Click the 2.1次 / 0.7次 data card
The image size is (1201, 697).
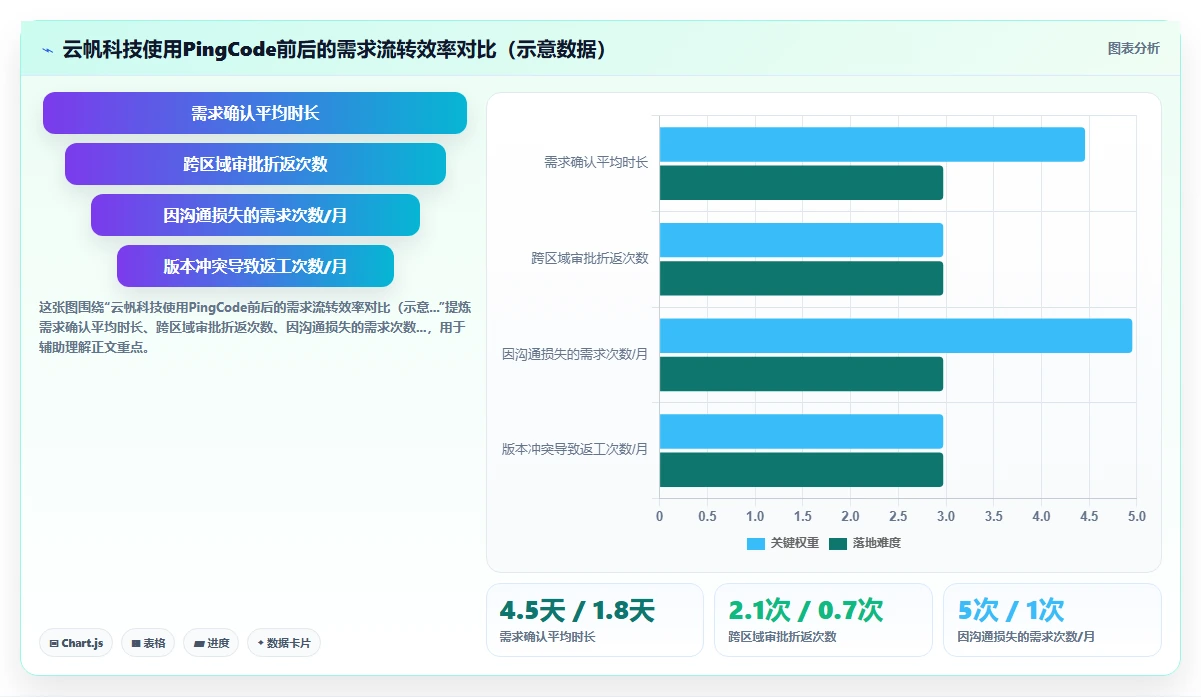click(823, 620)
